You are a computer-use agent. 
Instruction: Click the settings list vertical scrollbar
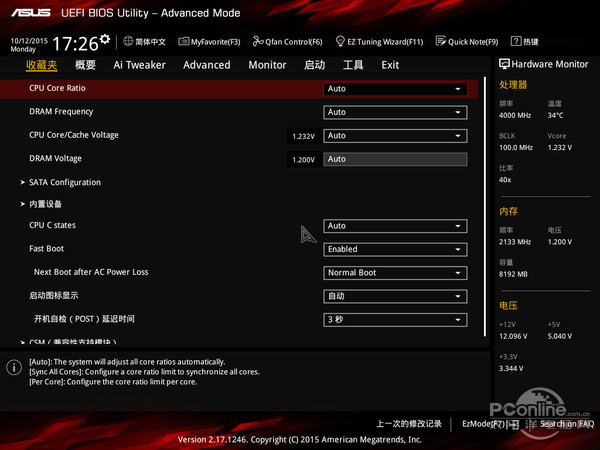(x=485, y=207)
